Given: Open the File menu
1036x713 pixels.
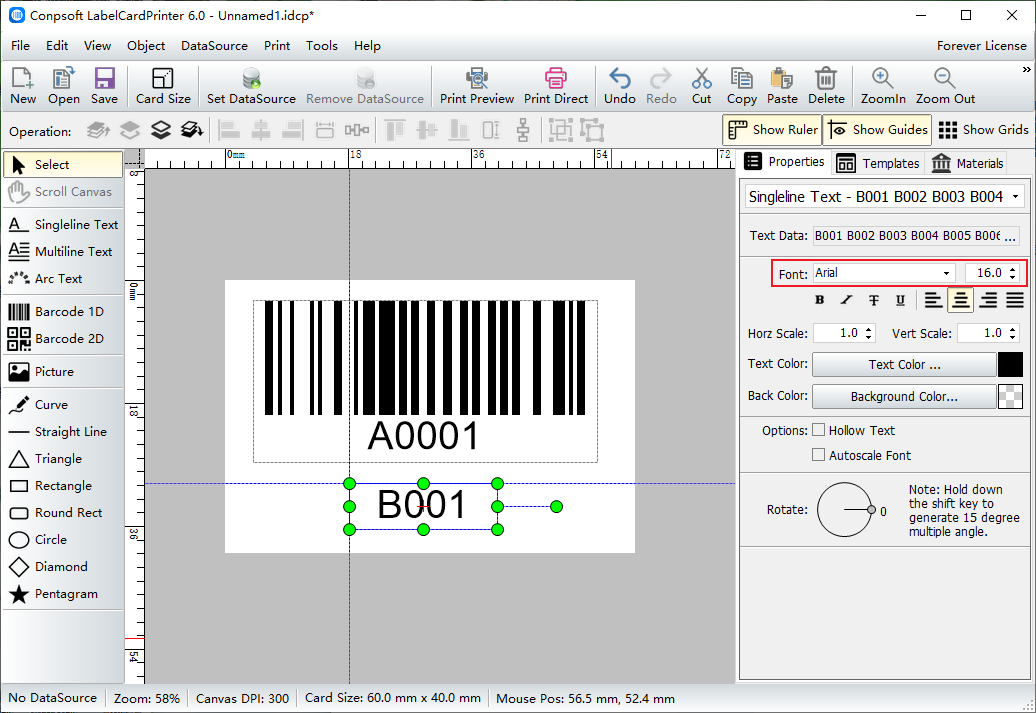Looking at the screenshot, I should pos(20,46).
